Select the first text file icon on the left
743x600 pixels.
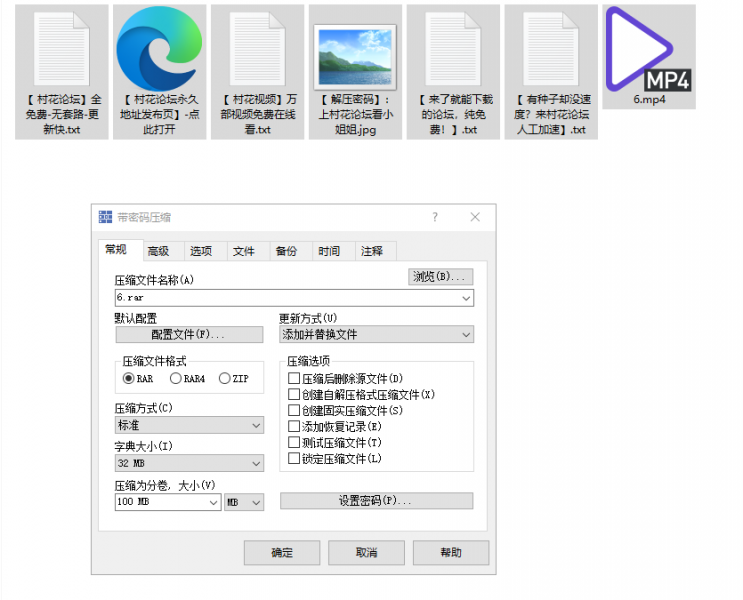62,50
